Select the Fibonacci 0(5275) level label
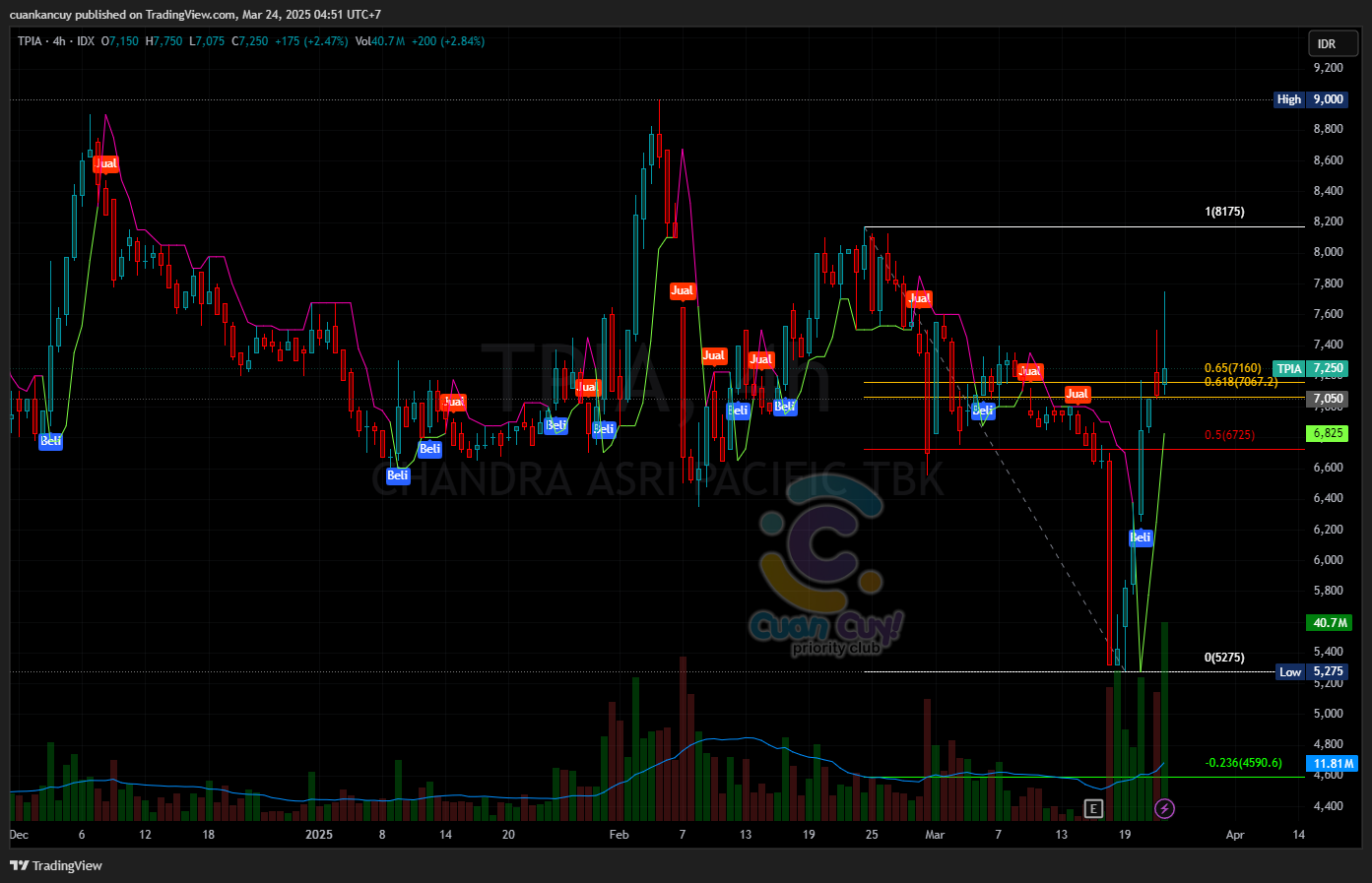The width and height of the screenshot is (1372, 883). [x=1224, y=658]
